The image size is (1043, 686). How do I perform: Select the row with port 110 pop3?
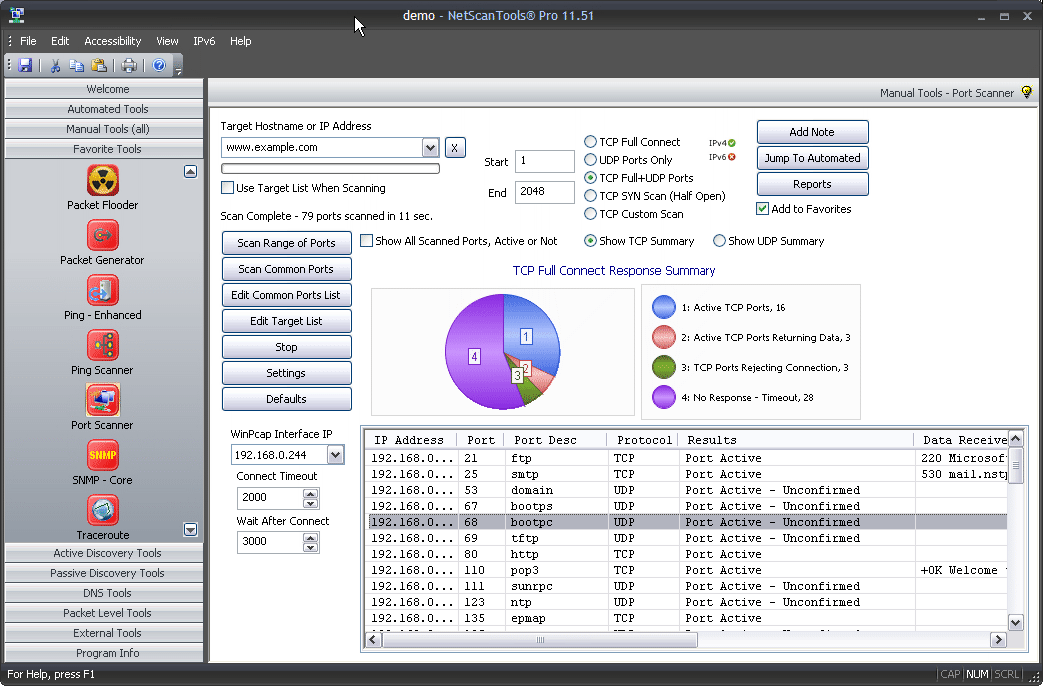click(686, 570)
